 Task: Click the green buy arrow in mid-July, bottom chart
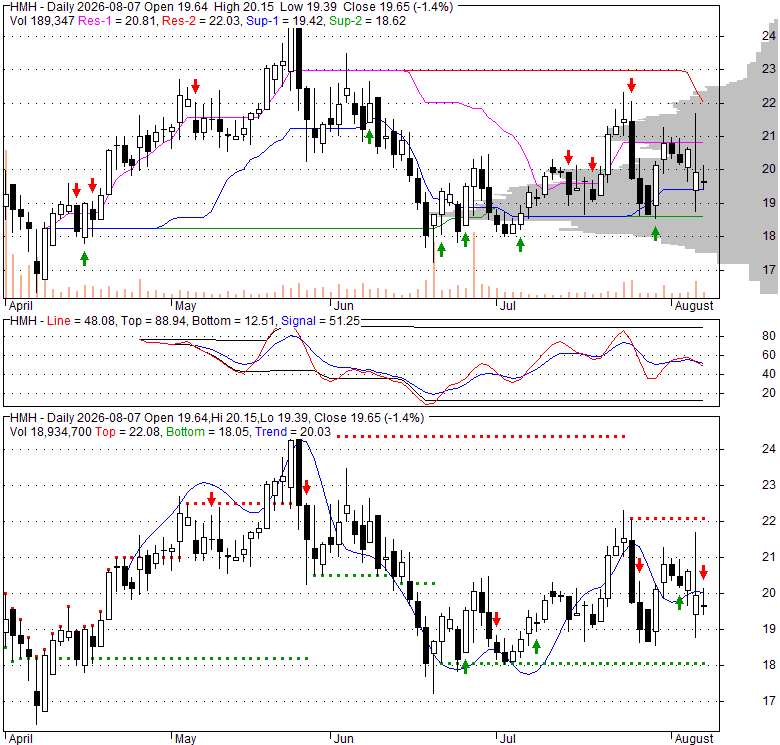[536, 647]
